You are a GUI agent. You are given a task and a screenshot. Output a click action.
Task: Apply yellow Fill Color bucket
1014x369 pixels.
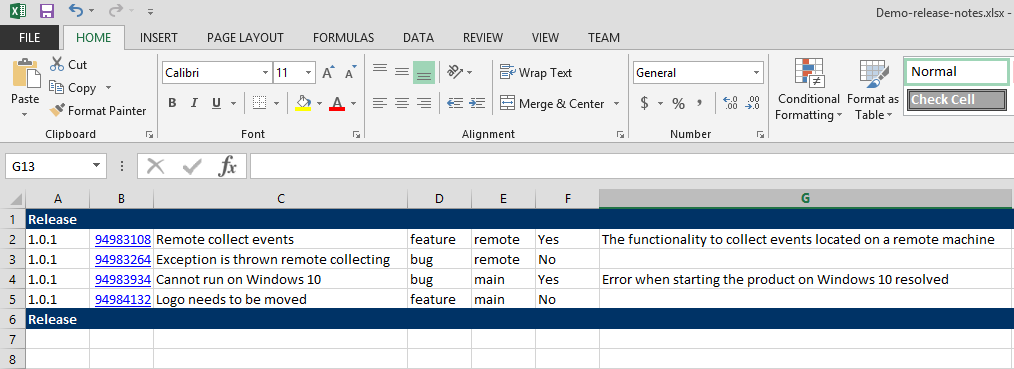[x=303, y=103]
